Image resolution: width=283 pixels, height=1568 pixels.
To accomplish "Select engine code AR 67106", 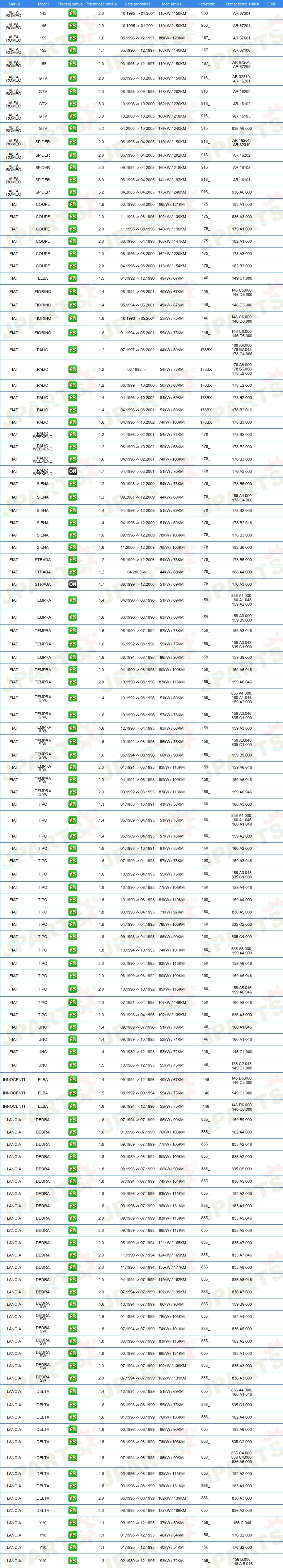I will click(242, 51).
